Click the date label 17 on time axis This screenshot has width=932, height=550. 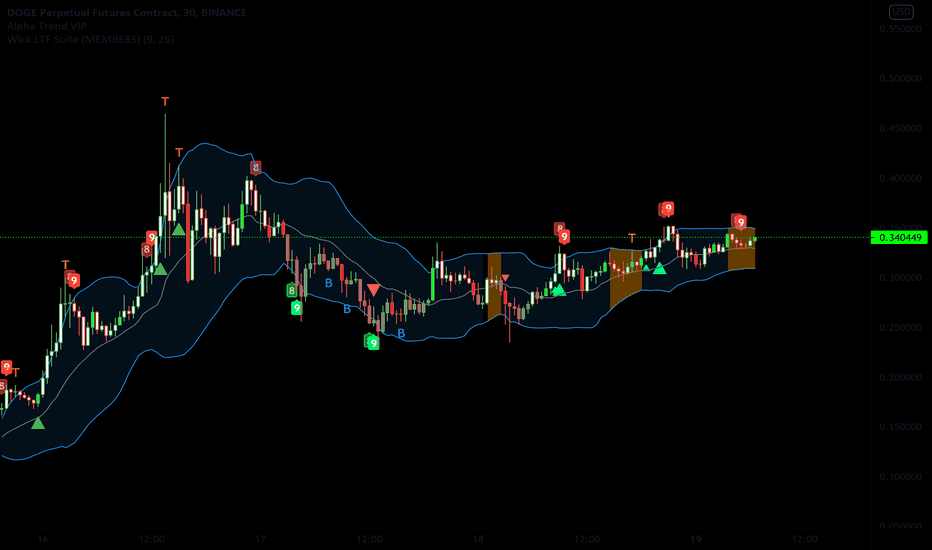(260, 540)
